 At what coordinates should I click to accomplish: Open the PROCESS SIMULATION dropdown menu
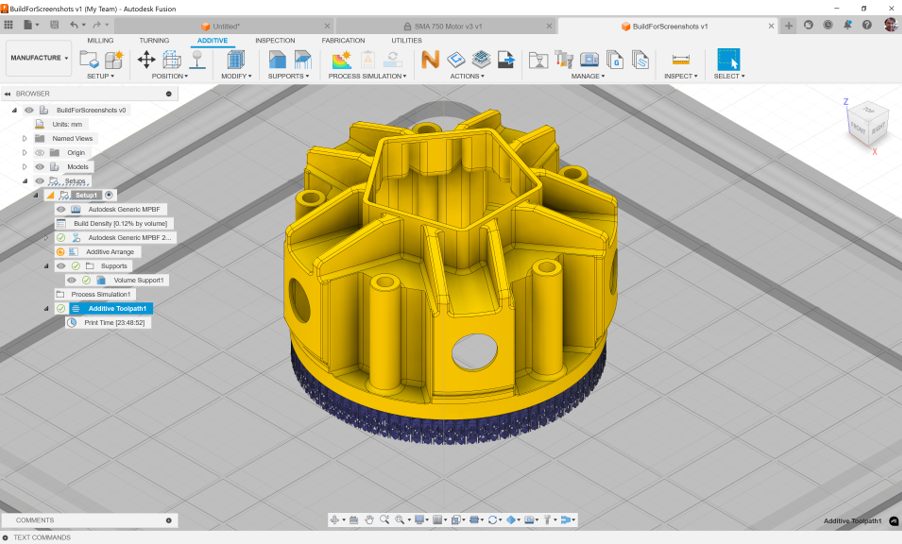(367, 76)
